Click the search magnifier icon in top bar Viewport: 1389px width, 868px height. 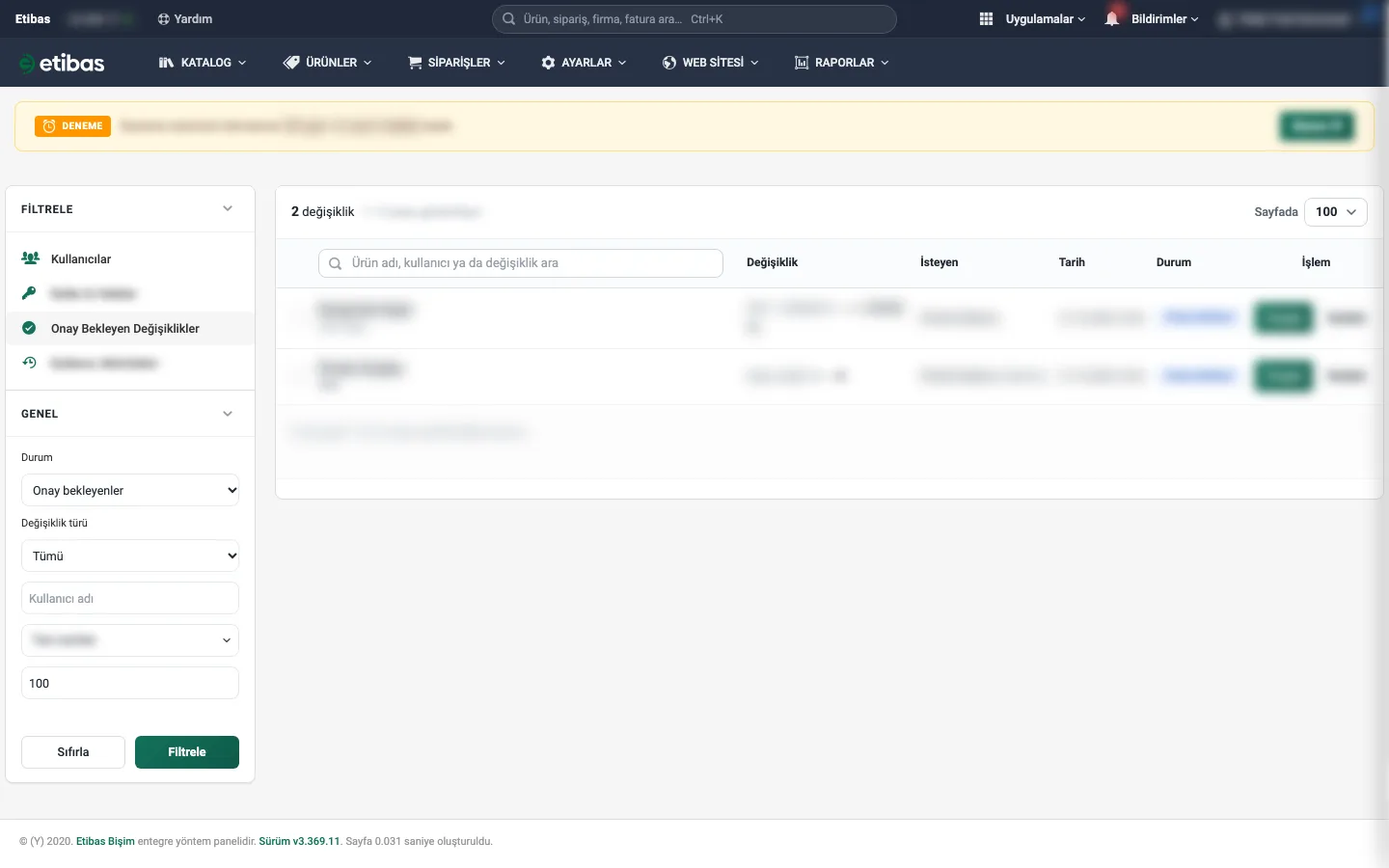click(x=508, y=19)
